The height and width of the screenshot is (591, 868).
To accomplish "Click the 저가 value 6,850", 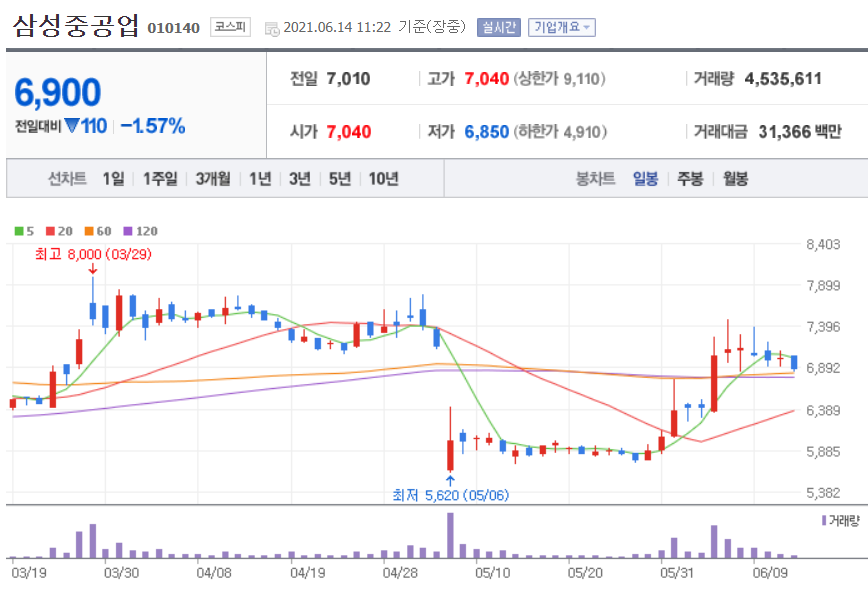I will coord(487,132).
